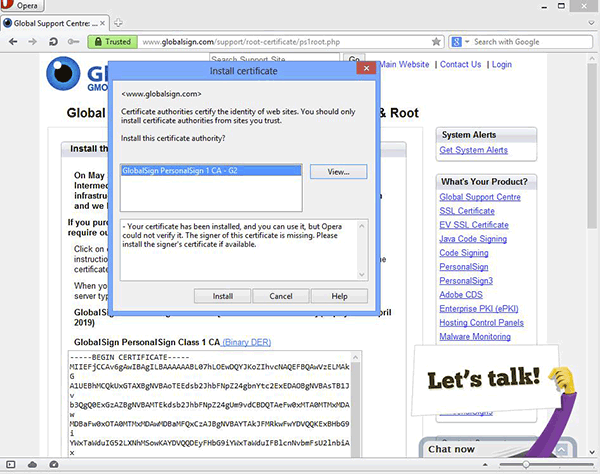Open the Malware Monitoring link
The image size is (600, 474).
pos(475,337)
